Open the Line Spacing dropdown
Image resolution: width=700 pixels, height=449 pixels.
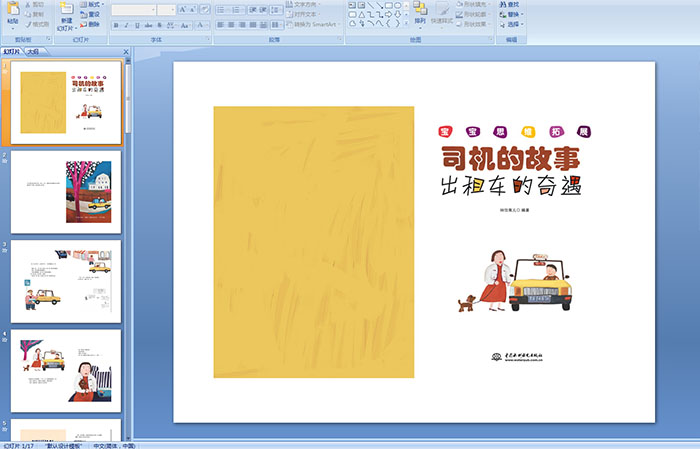(276, 10)
